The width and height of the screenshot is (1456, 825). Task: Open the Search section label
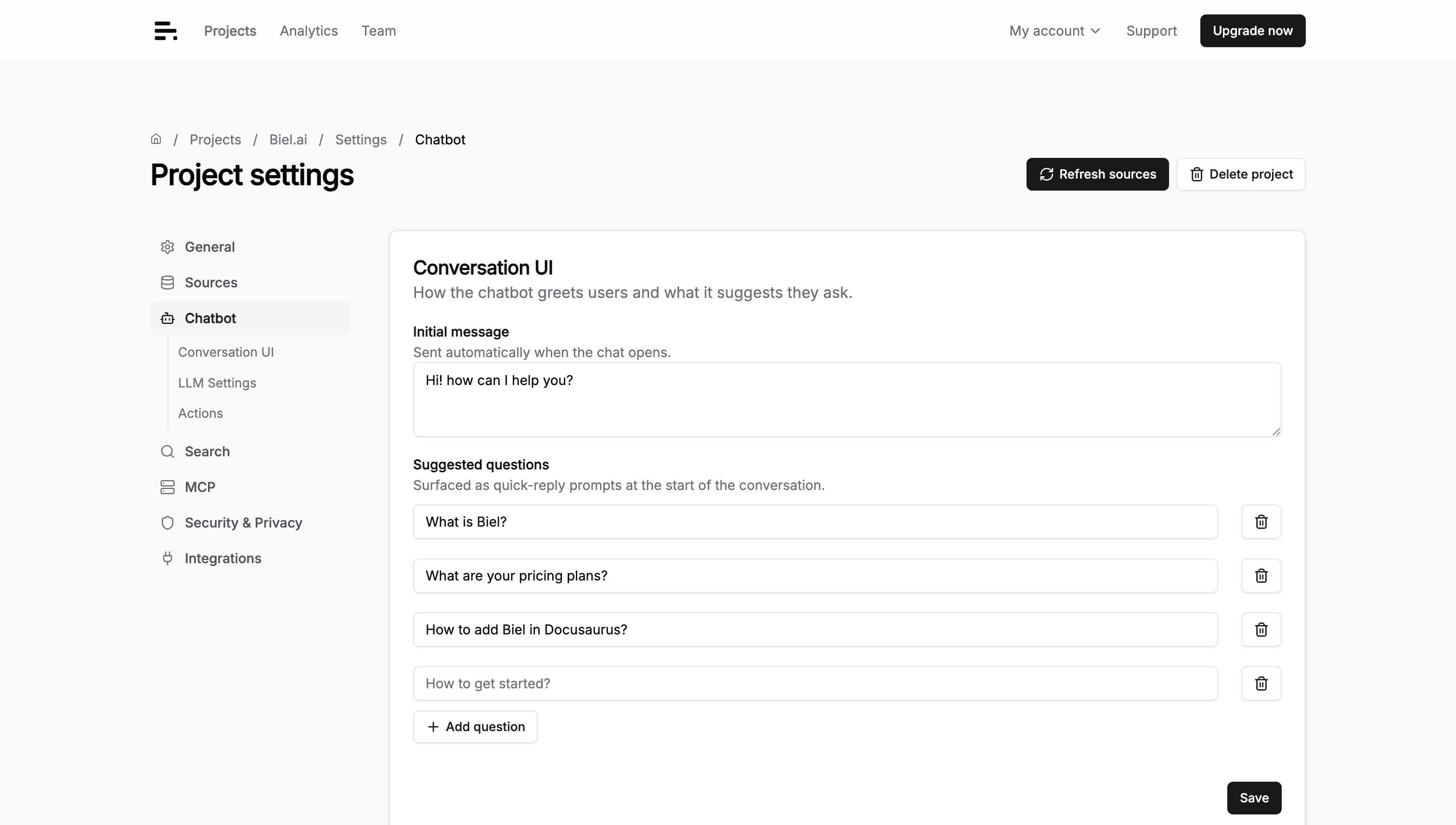[x=208, y=451]
